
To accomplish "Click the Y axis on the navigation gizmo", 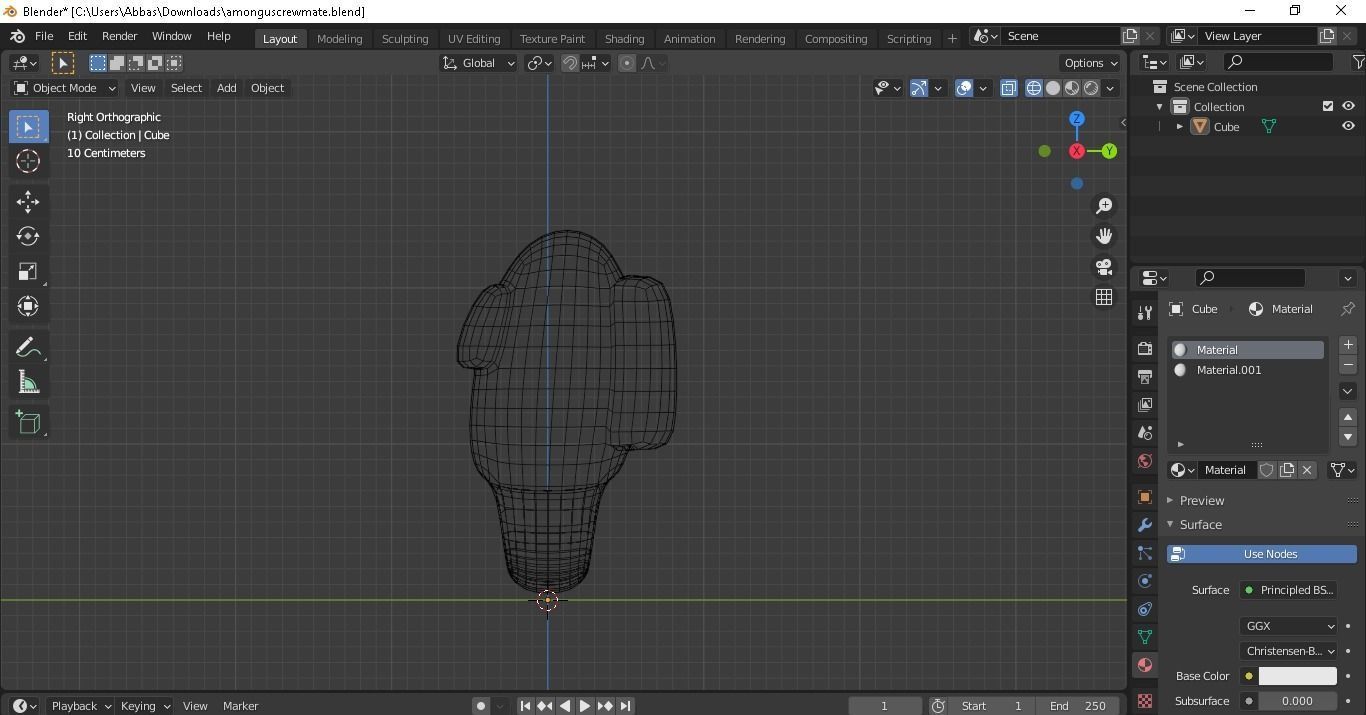I will click(x=1109, y=151).
